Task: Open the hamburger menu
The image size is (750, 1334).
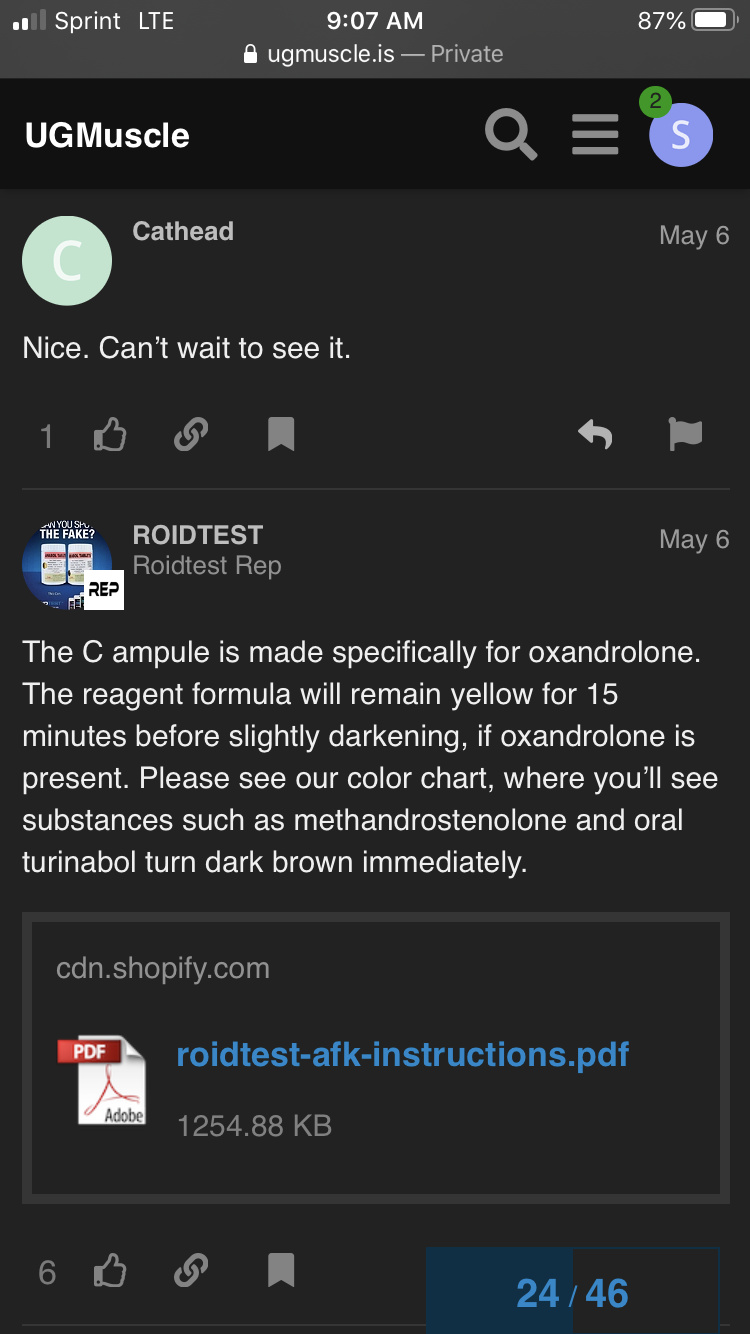Action: [x=595, y=135]
